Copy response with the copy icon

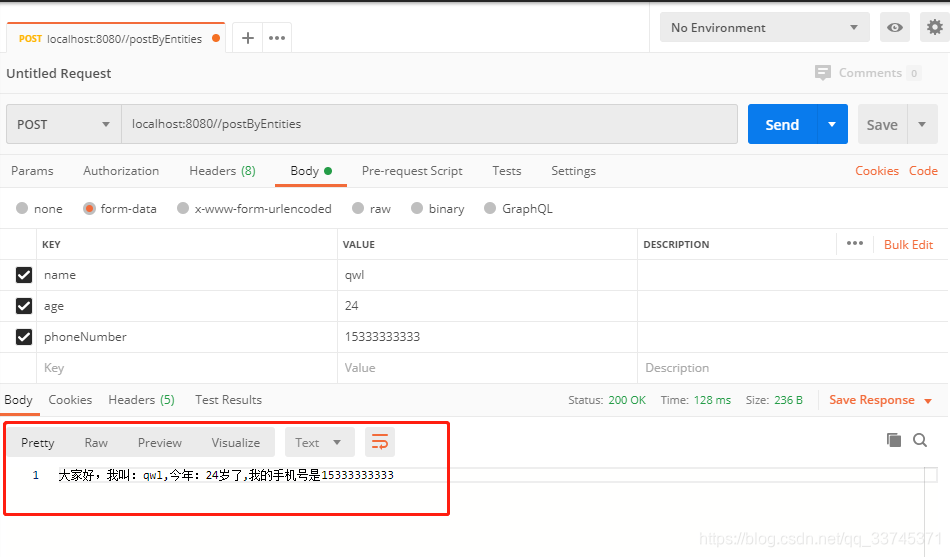[894, 440]
